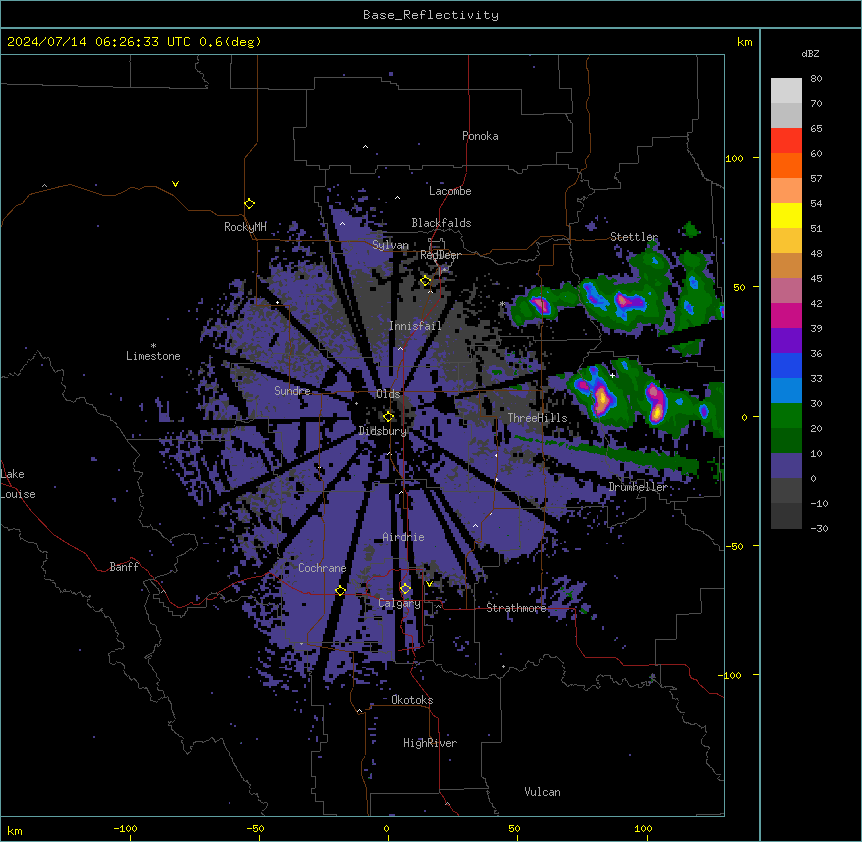Viewport: 862px width, 842px height.
Task: Click the Didsbury town label
Action: (x=383, y=431)
